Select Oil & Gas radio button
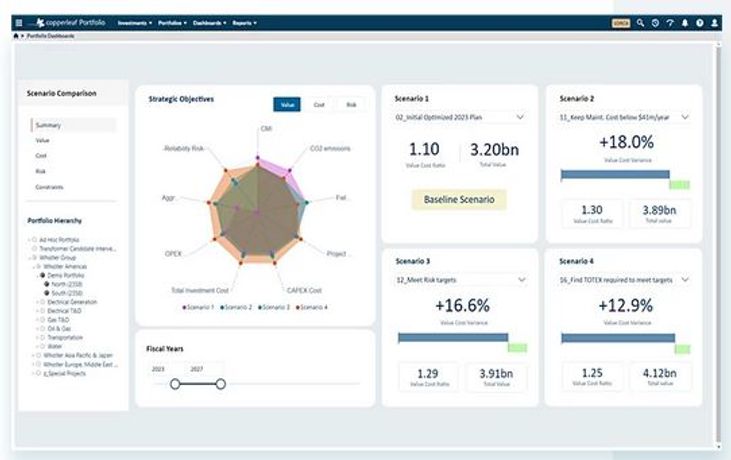Image resolution: width=731 pixels, height=460 pixels. 42,329
